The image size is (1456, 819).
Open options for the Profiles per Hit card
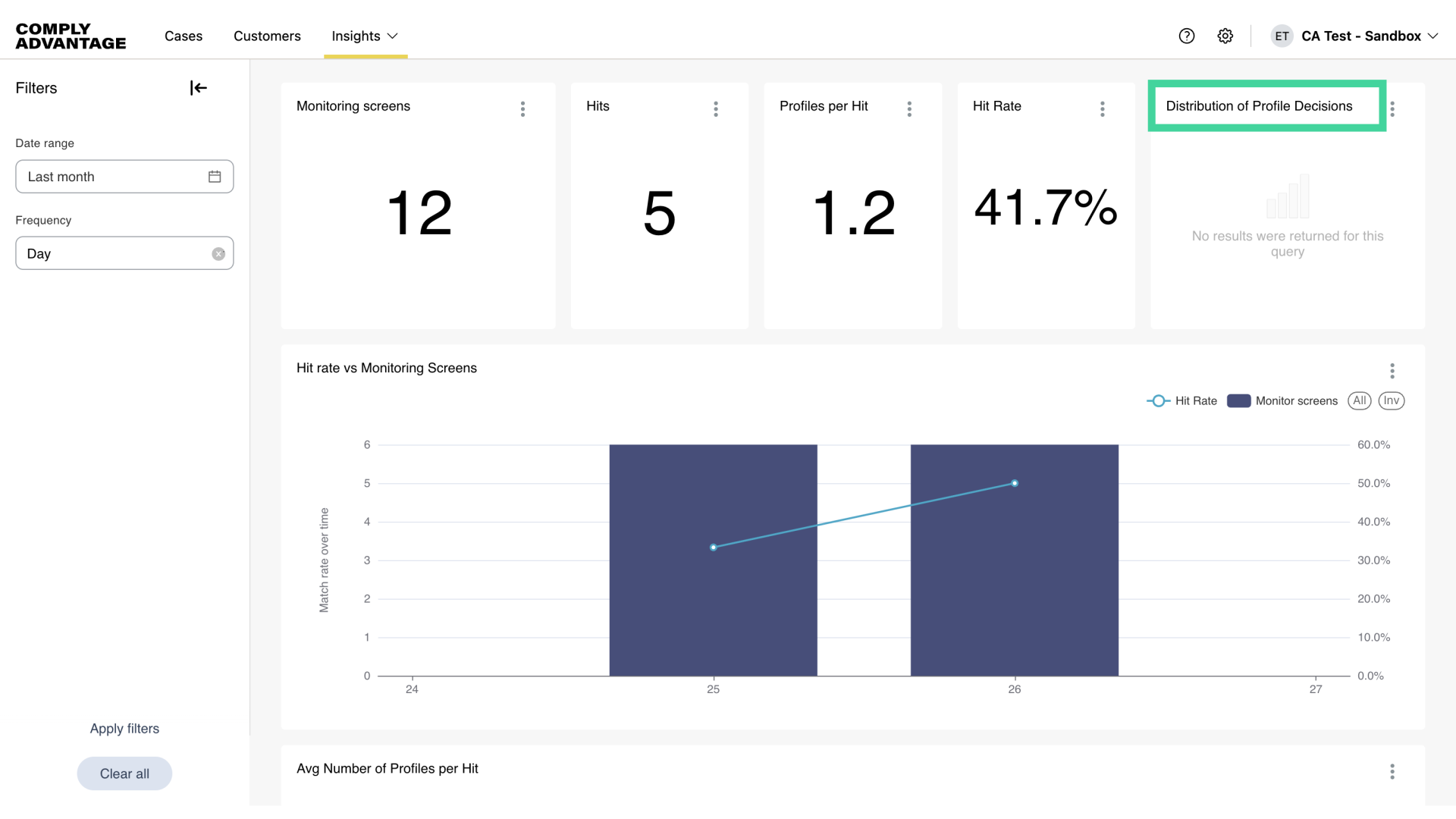pyautogui.click(x=909, y=108)
